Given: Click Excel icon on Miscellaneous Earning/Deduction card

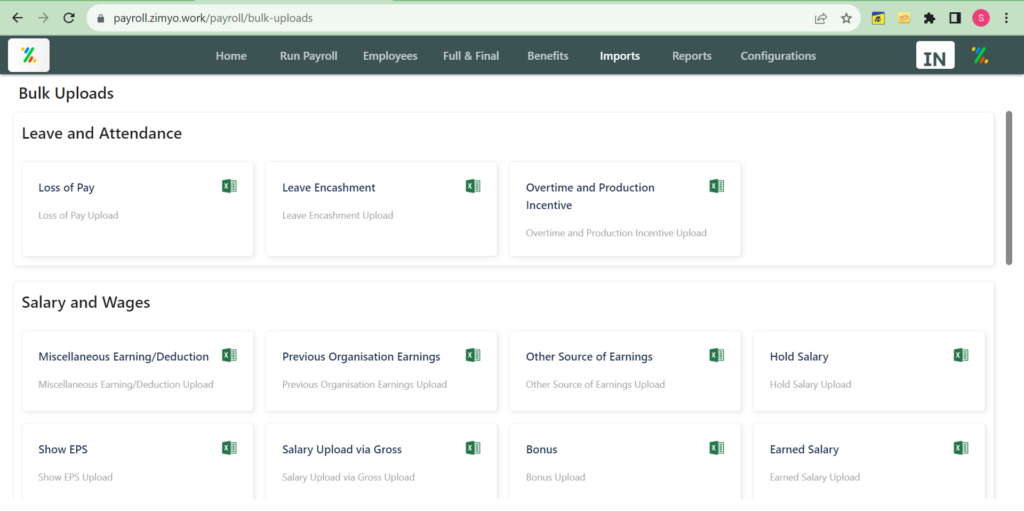Looking at the screenshot, I should coord(229,355).
